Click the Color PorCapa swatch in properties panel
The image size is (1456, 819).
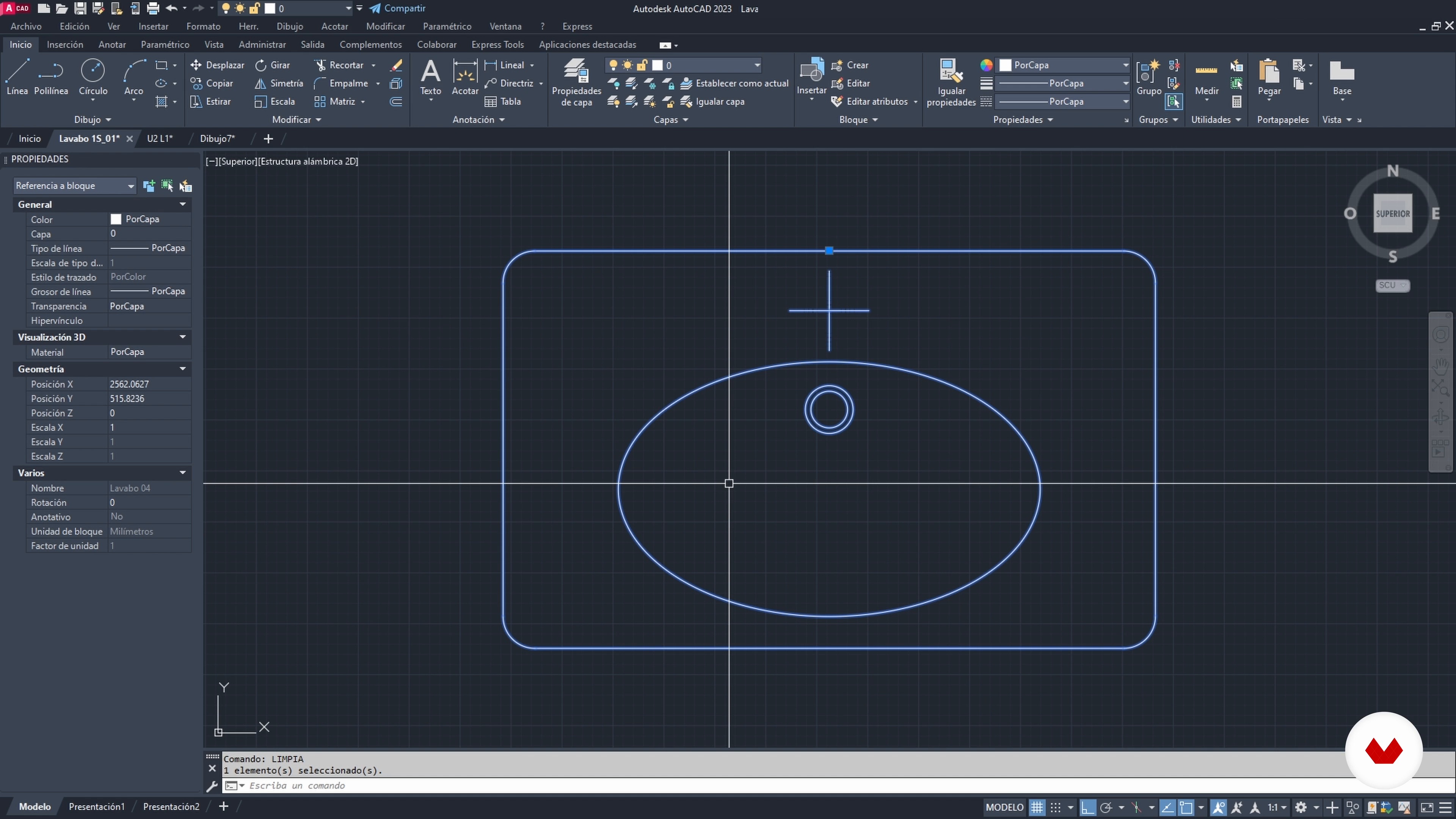tap(116, 219)
